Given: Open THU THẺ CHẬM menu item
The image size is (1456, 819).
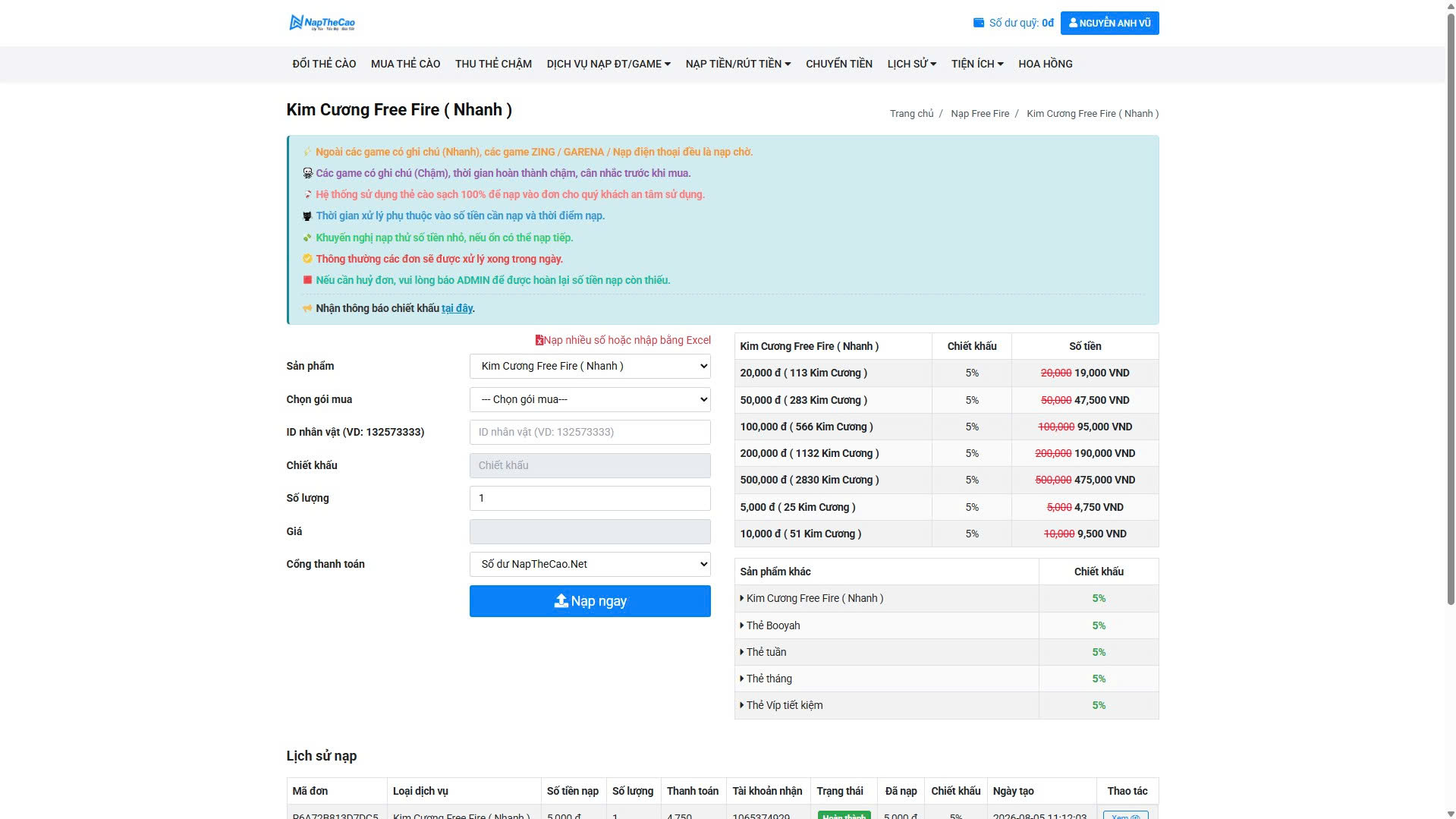Looking at the screenshot, I should click(493, 64).
